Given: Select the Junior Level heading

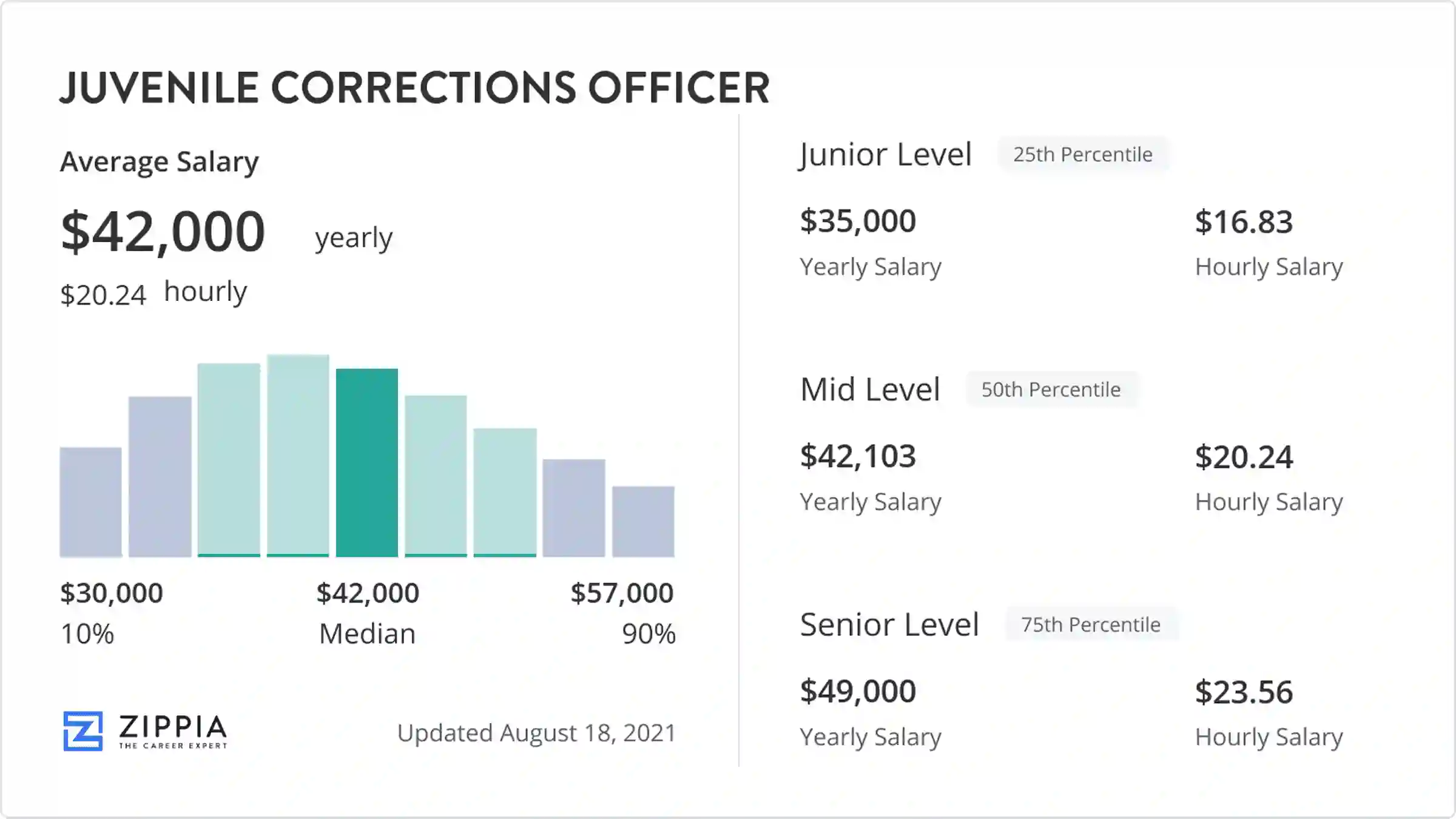Looking at the screenshot, I should pyautogui.click(x=886, y=155).
